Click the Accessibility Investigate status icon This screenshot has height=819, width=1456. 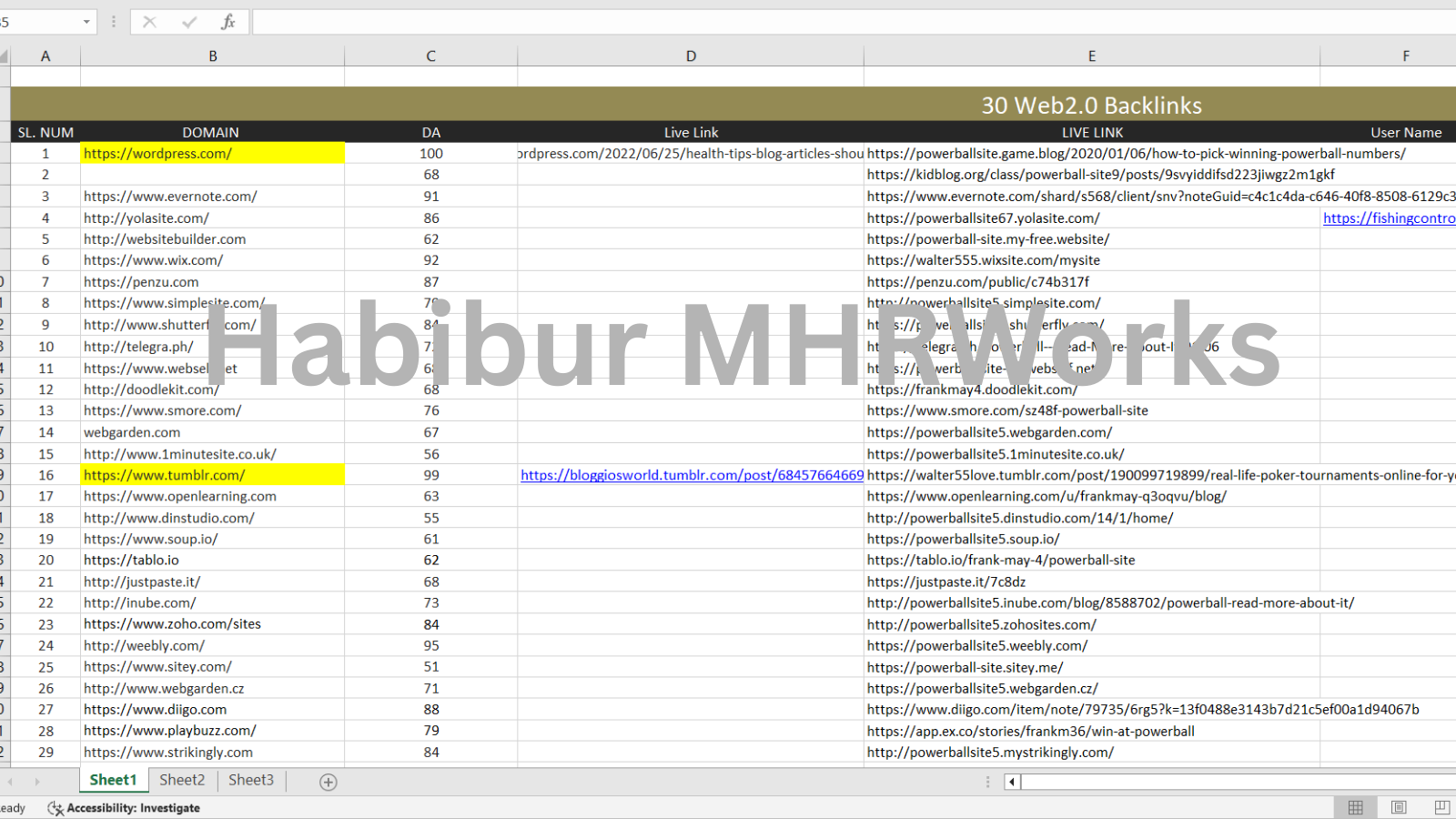(x=56, y=808)
